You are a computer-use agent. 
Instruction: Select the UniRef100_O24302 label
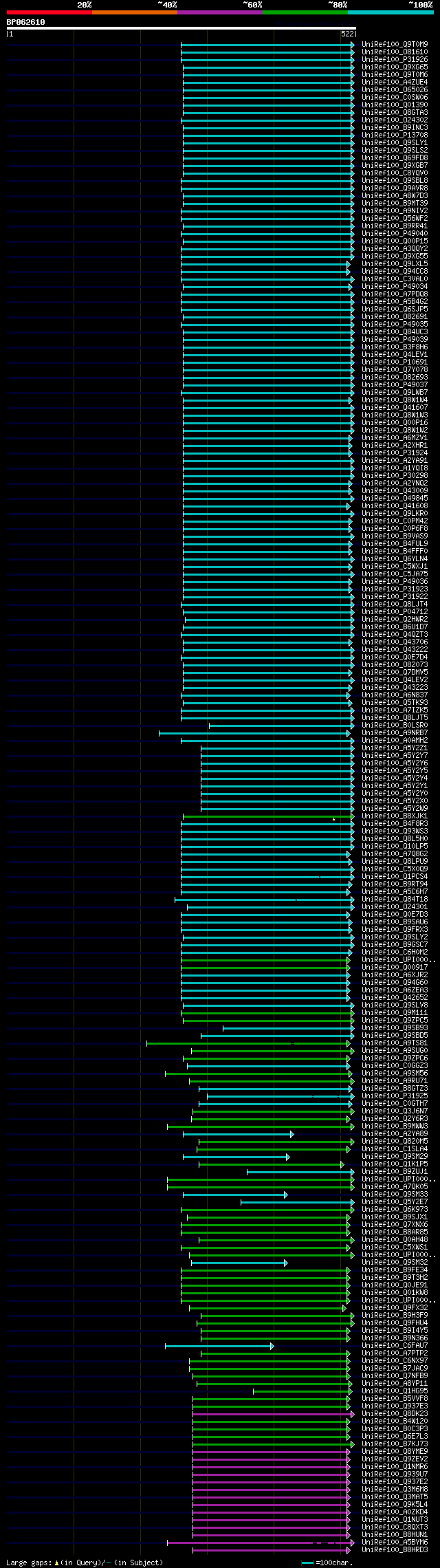pos(395,120)
